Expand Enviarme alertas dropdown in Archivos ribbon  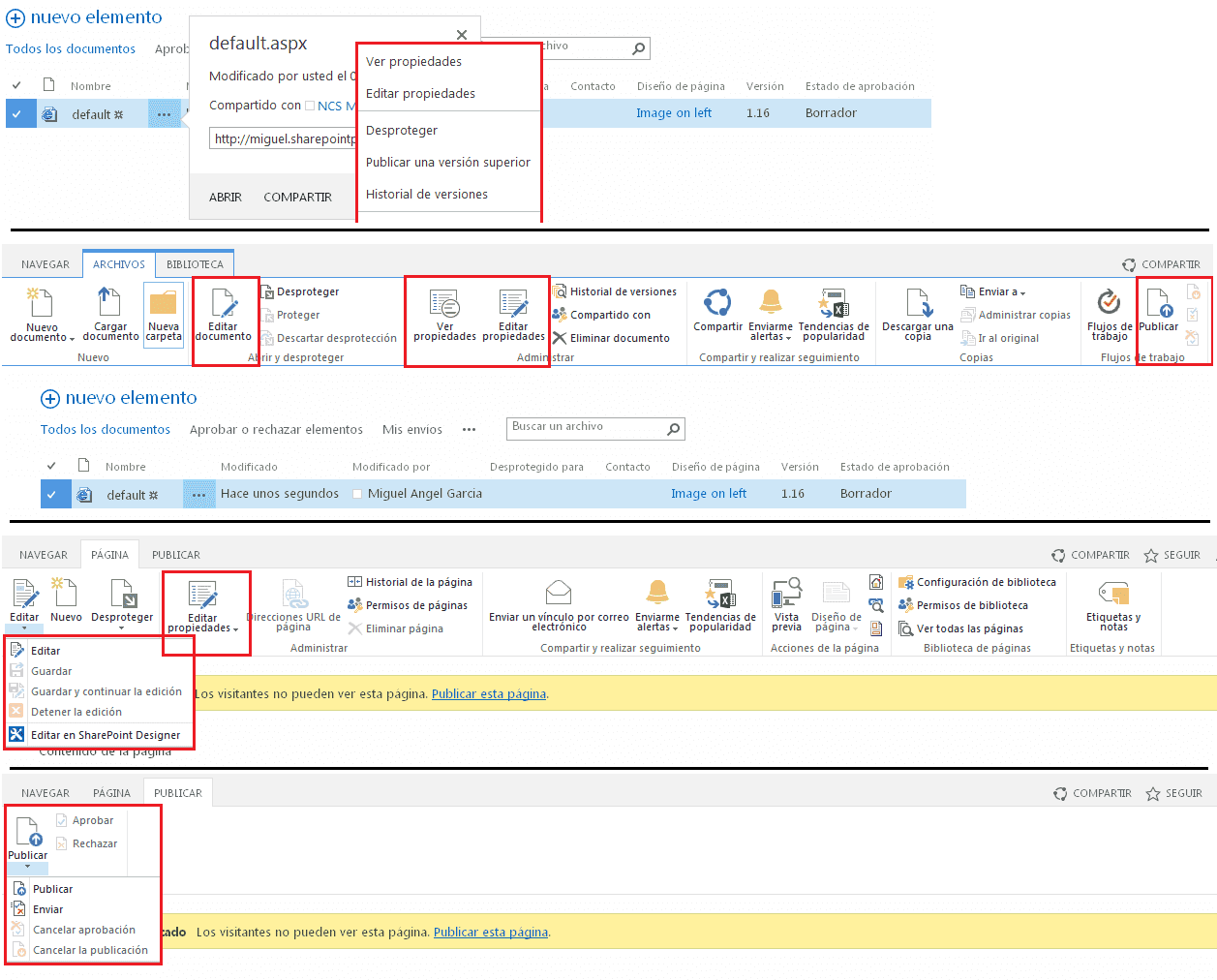click(788, 338)
